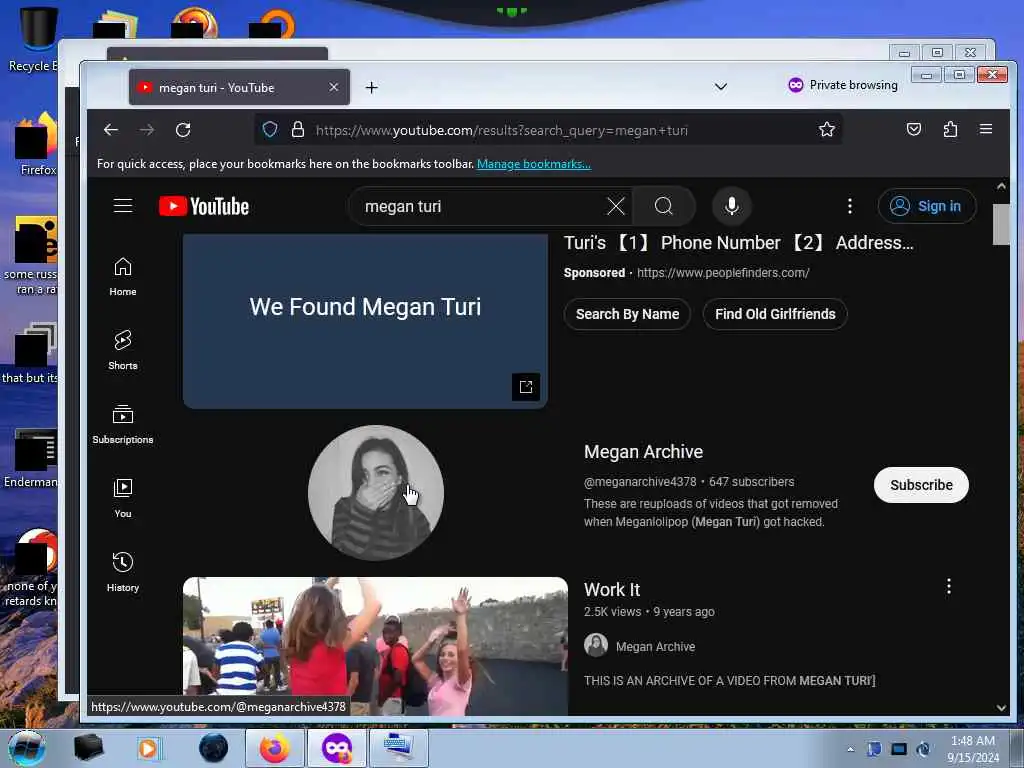Start voice search with the microphone
This screenshot has width=1024, height=768.
click(731, 206)
